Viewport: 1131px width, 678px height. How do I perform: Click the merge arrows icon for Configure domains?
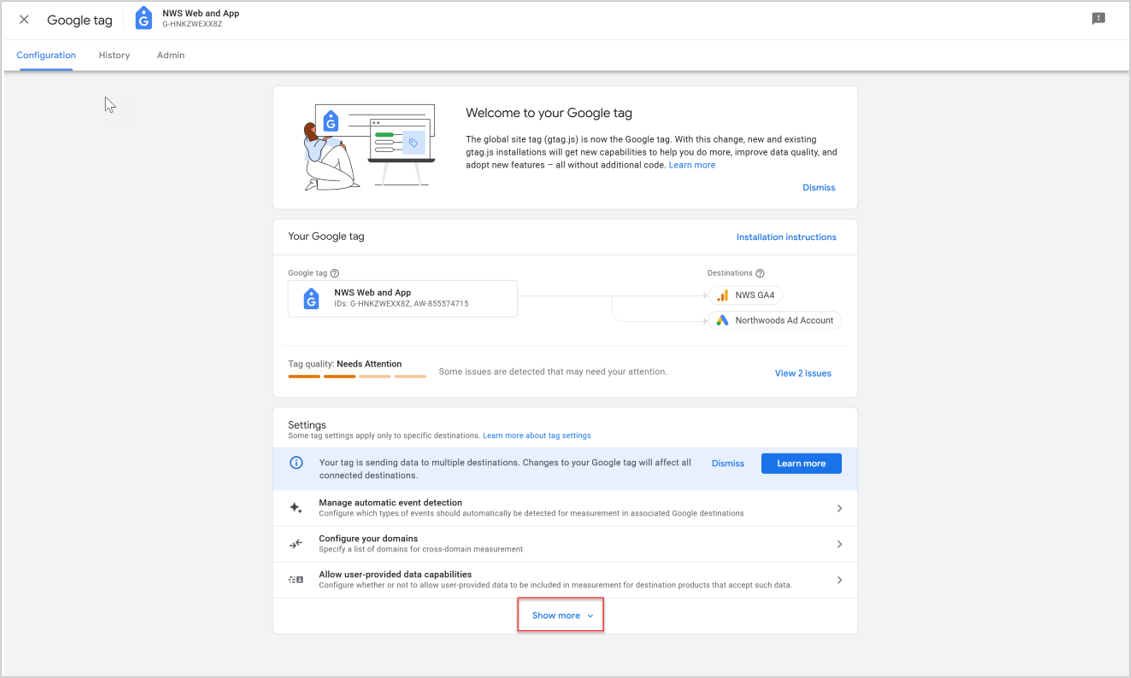point(296,544)
